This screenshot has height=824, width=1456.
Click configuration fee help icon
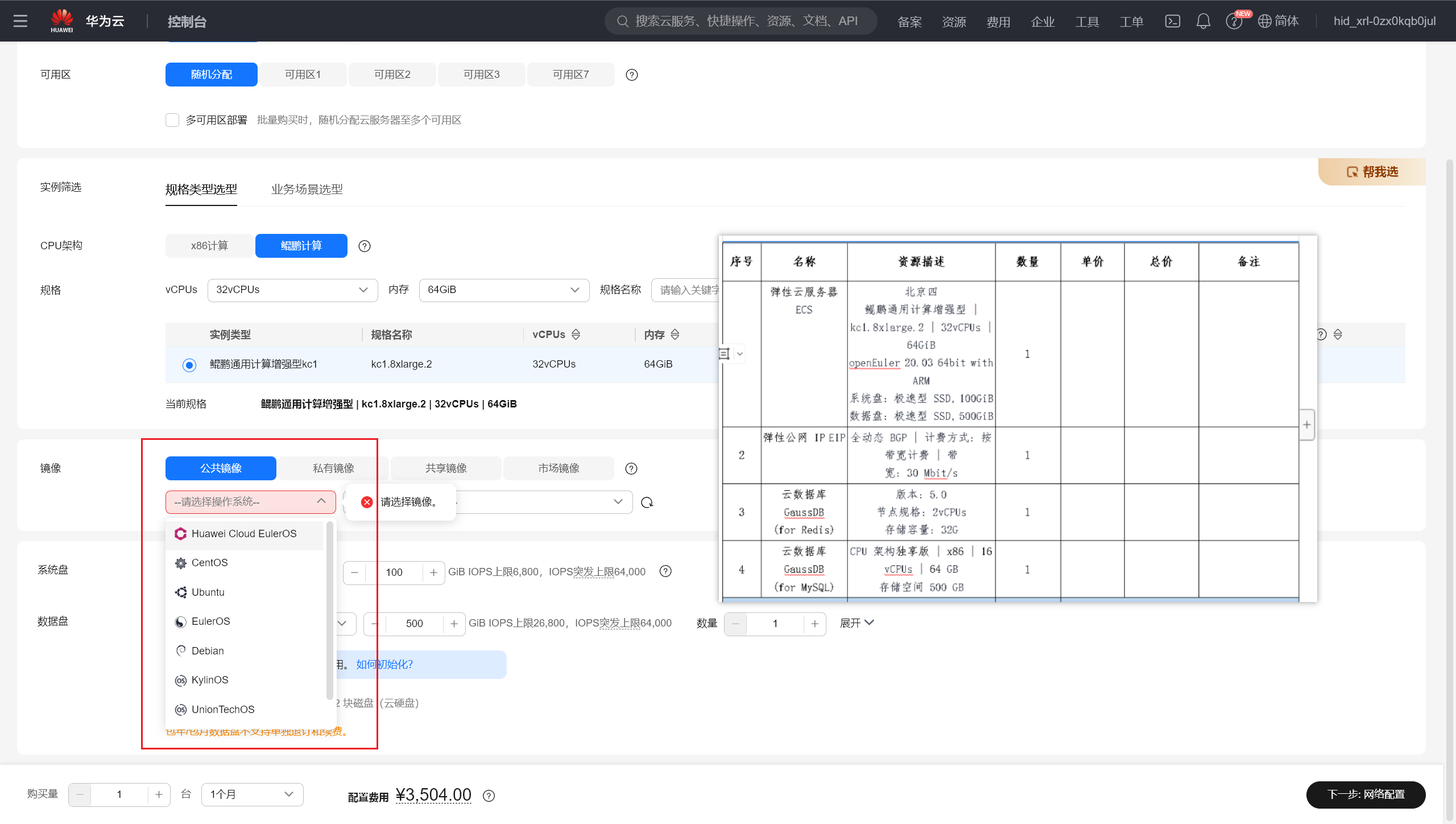point(489,796)
